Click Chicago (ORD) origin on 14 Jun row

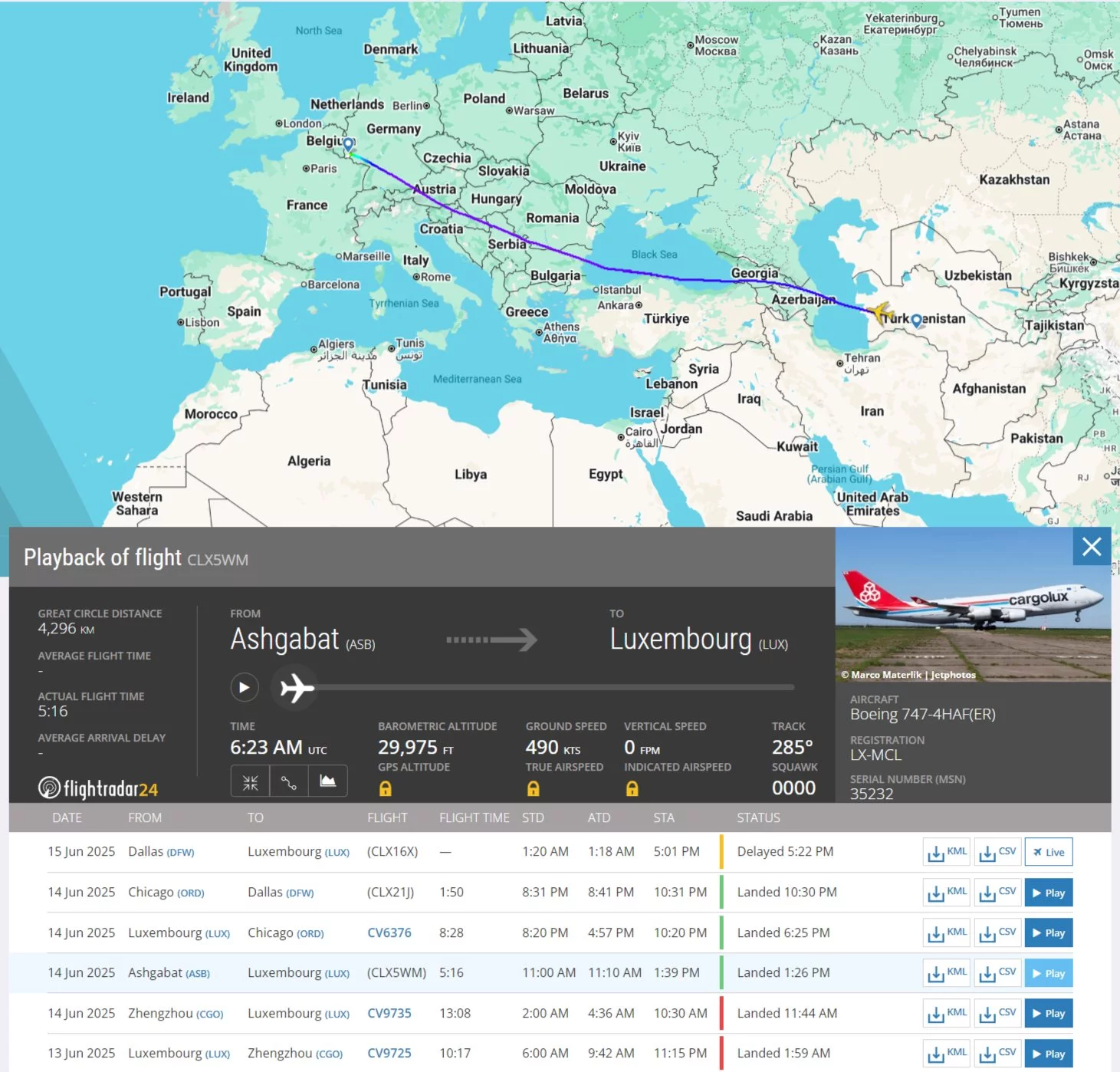[166, 893]
